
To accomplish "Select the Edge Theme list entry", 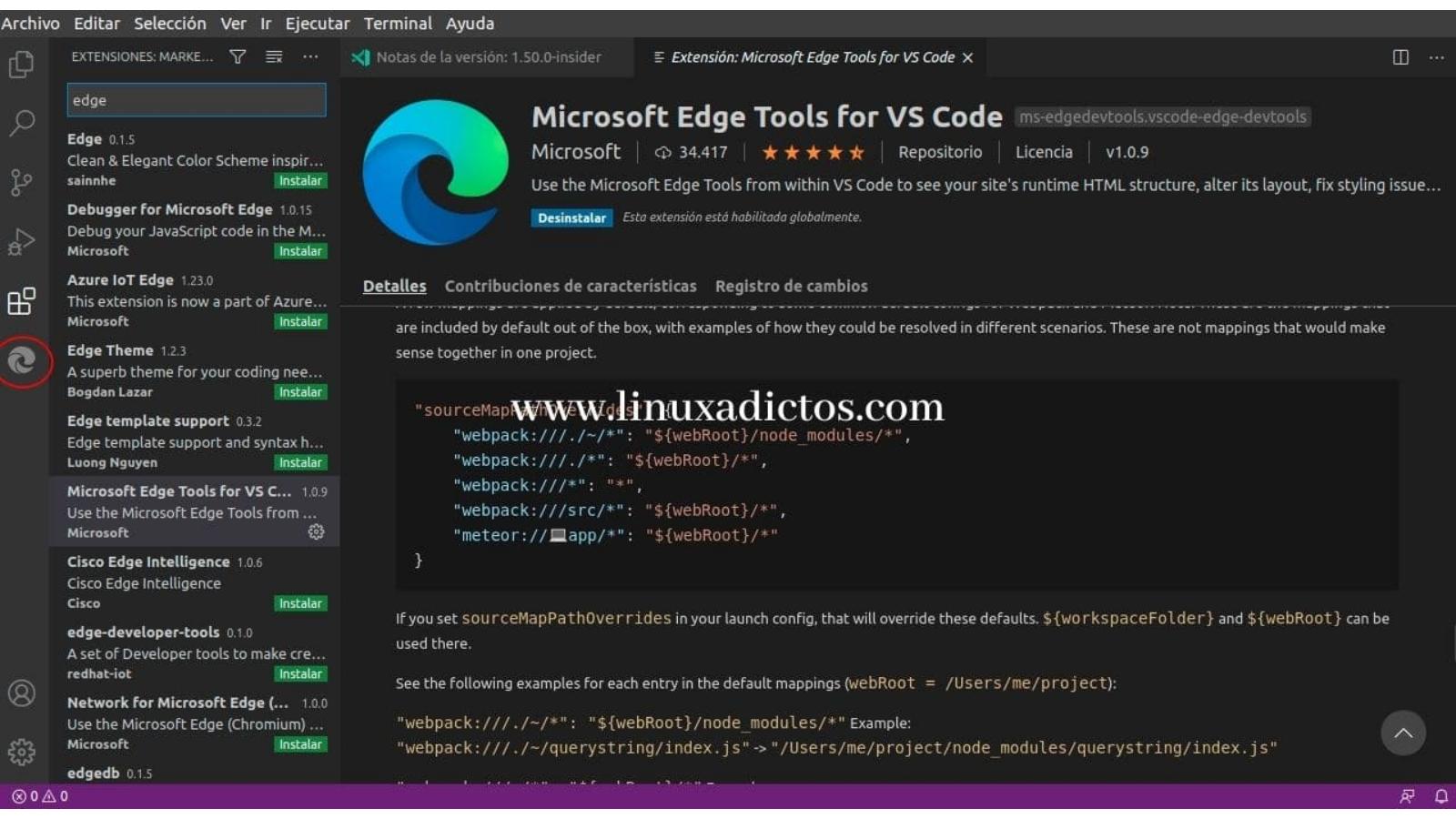I will pos(195,370).
